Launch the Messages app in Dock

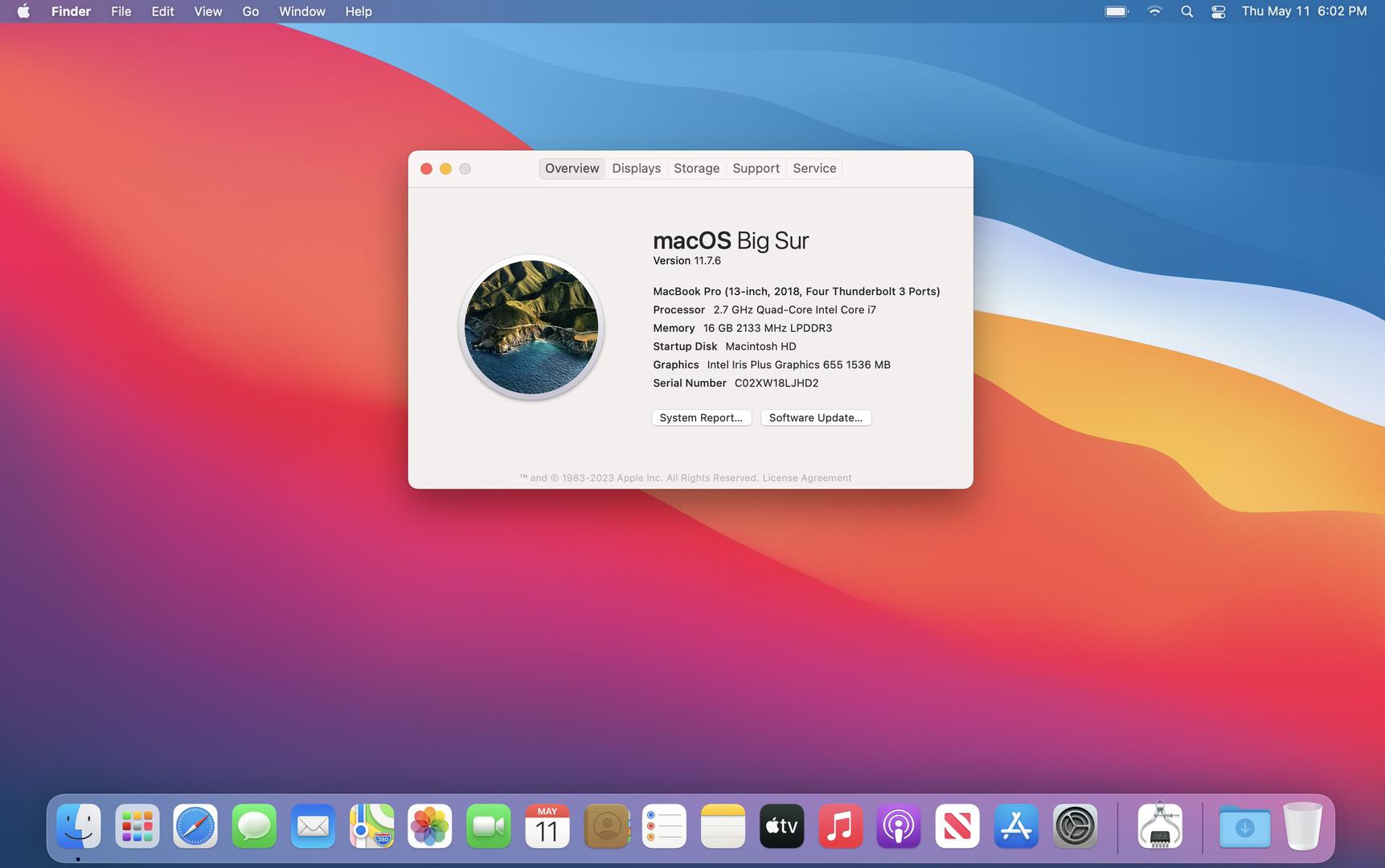click(x=254, y=826)
